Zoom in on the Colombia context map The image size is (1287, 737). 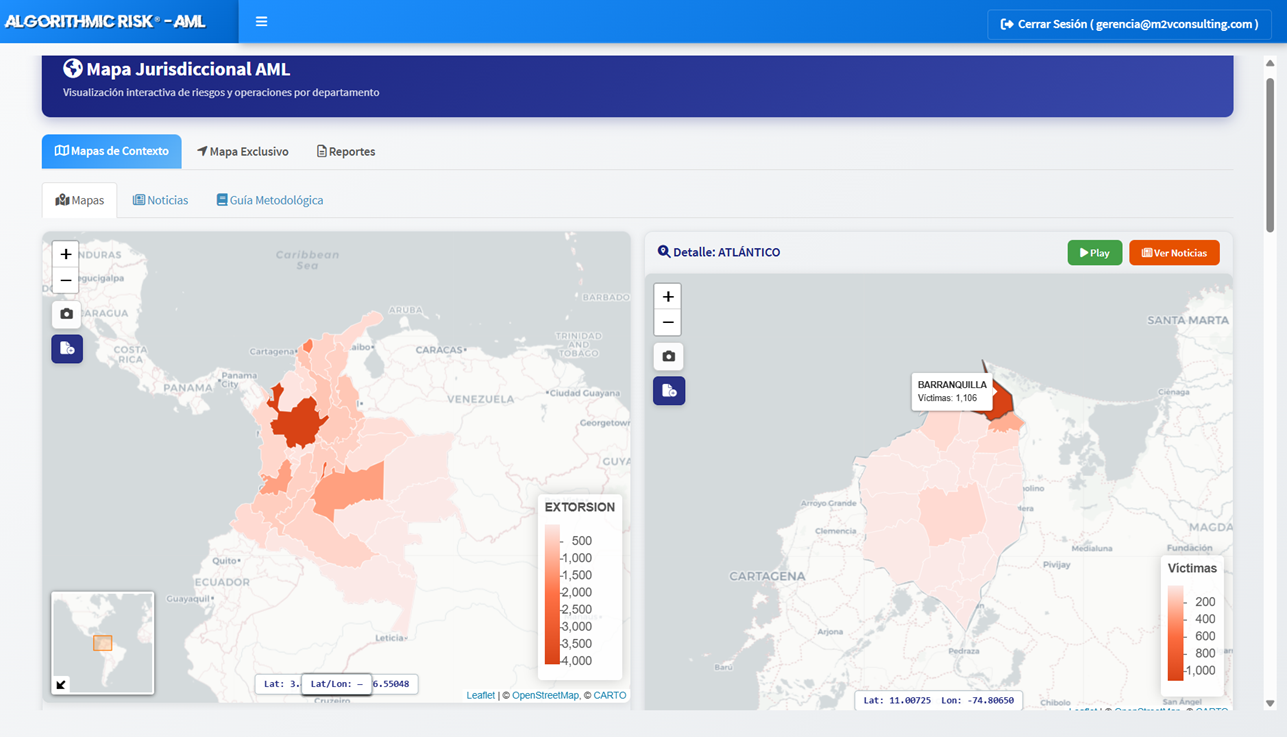point(66,254)
